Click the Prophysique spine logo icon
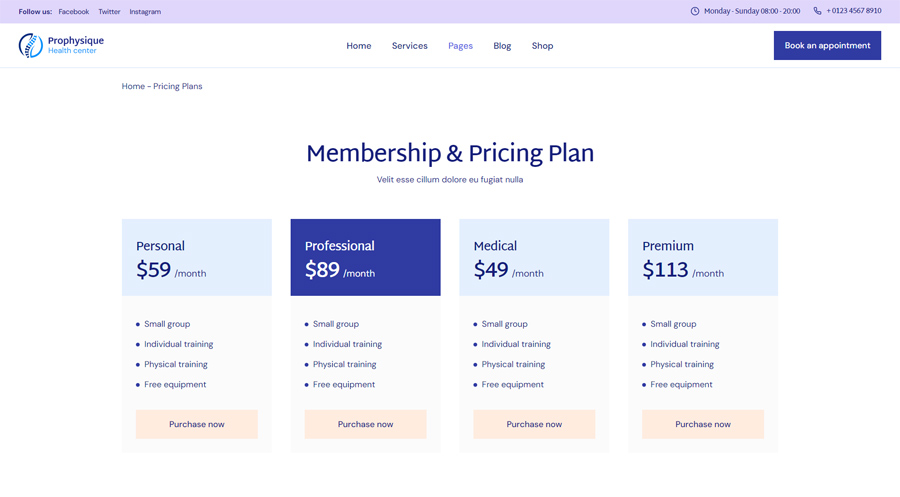The width and height of the screenshot is (900, 497). (x=30, y=45)
